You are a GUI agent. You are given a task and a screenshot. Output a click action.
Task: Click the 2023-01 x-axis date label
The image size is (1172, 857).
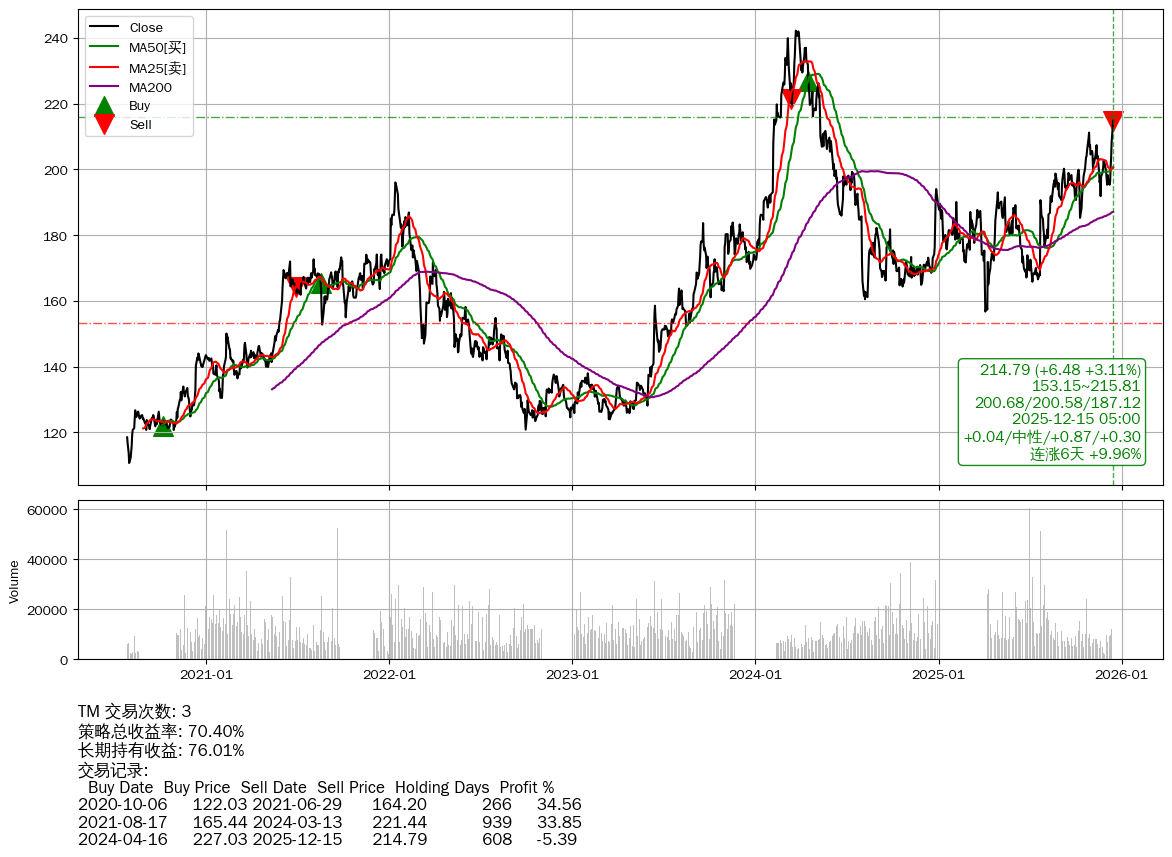(x=572, y=675)
